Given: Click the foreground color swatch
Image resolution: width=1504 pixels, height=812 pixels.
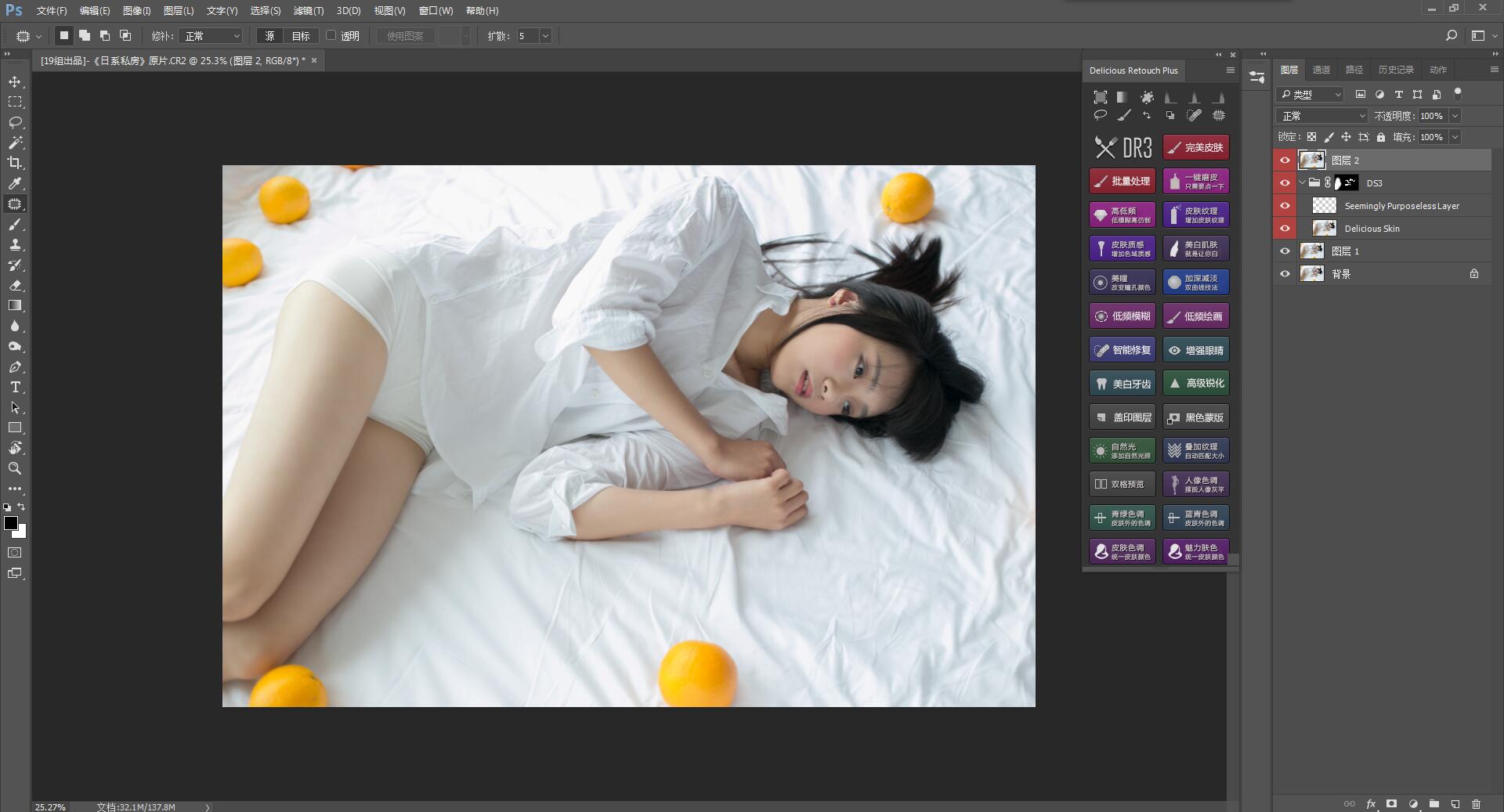Looking at the screenshot, I should click(x=12, y=523).
